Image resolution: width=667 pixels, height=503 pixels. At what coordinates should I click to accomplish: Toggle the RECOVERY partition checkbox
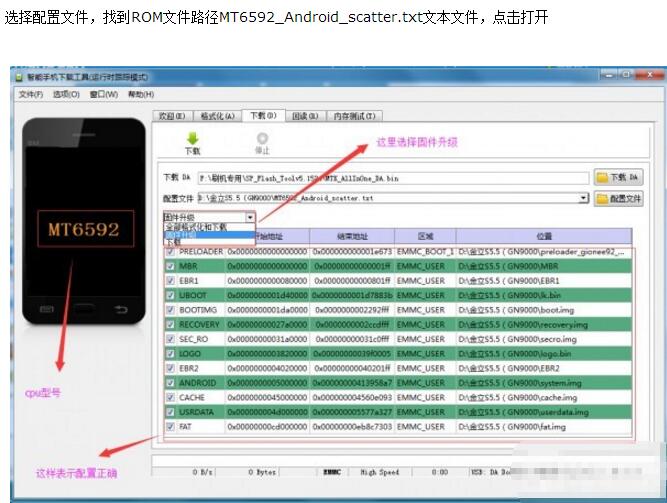(x=171, y=324)
